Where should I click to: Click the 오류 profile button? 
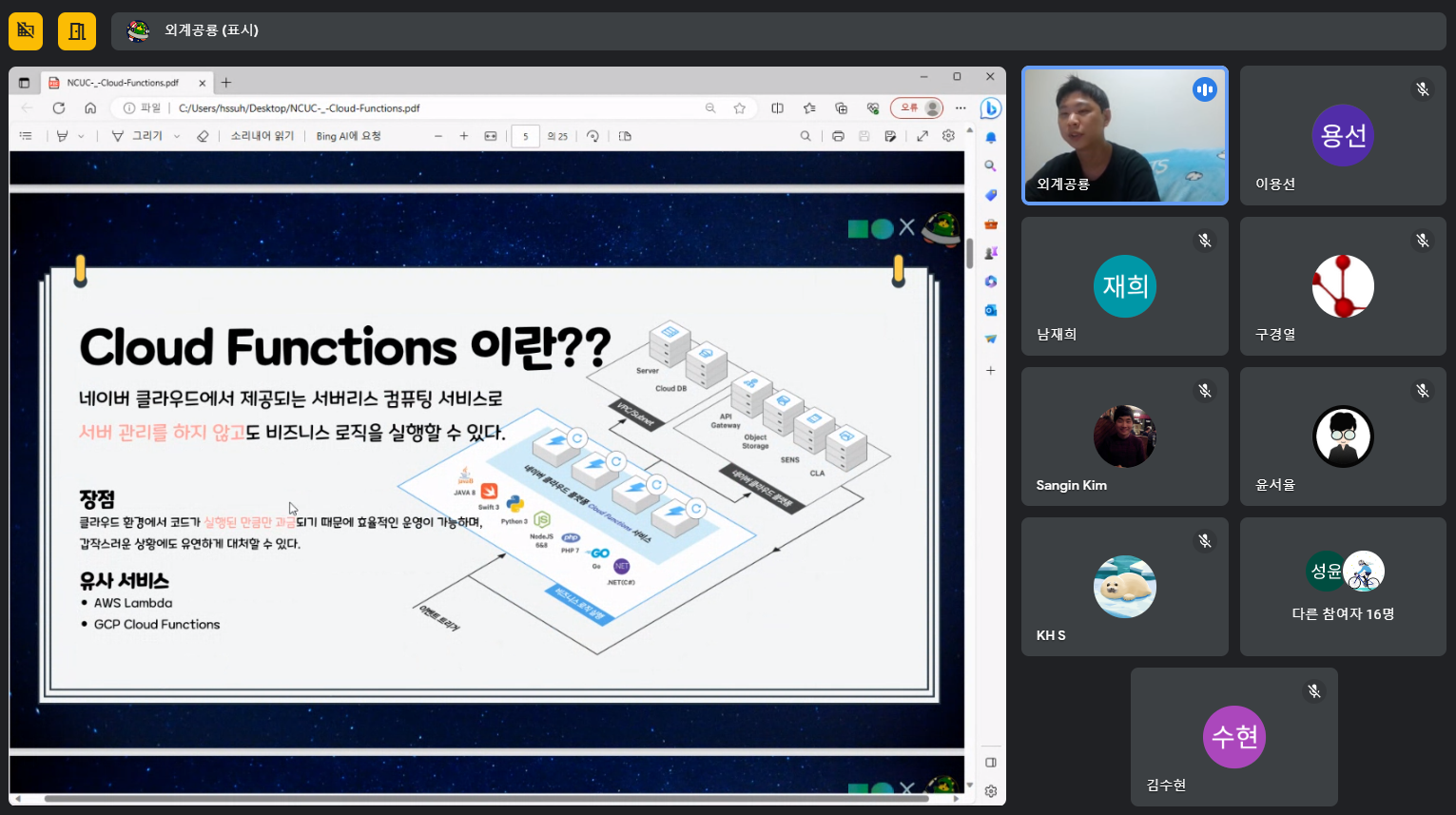coord(917,108)
